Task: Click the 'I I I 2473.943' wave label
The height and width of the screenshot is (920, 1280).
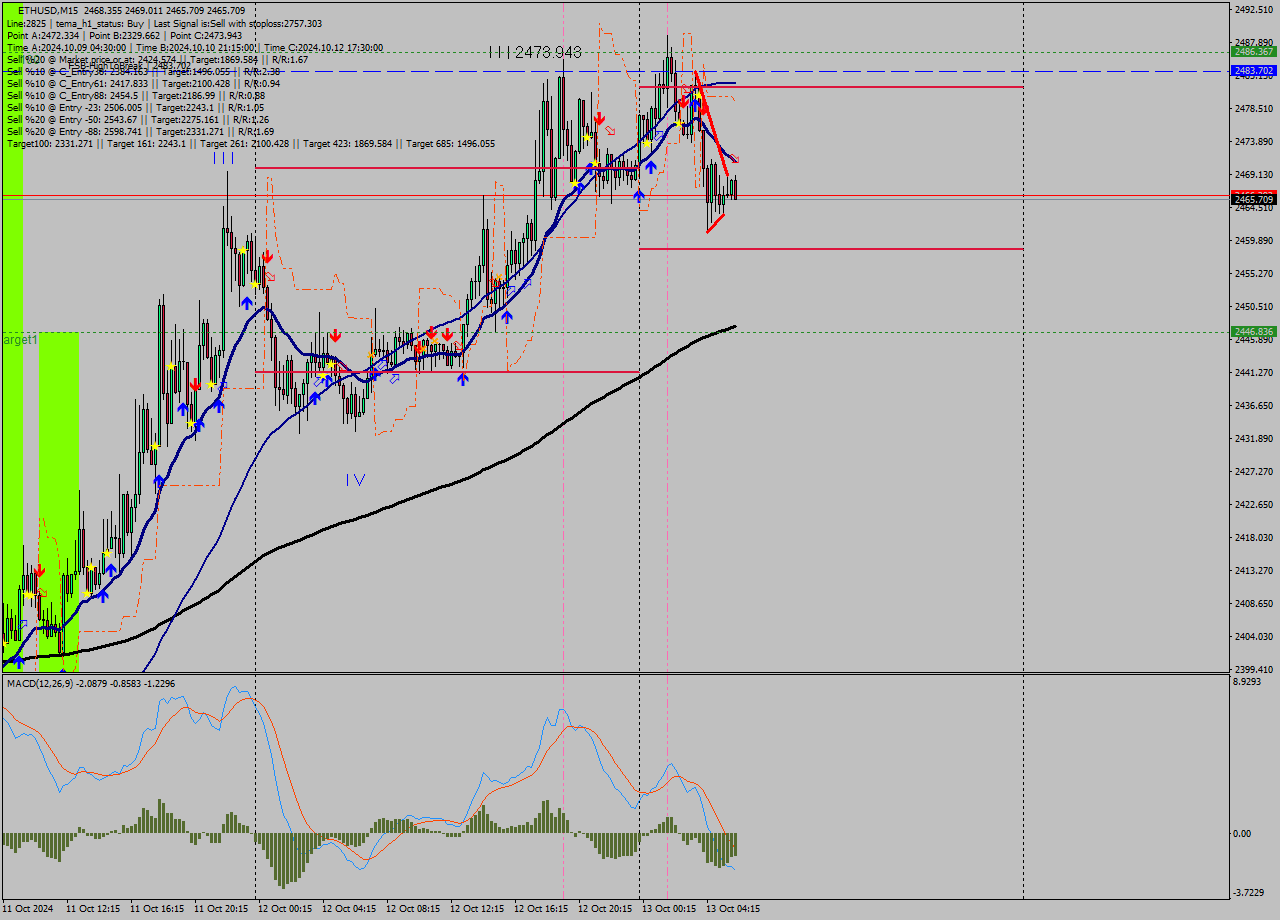Action: tap(535, 52)
